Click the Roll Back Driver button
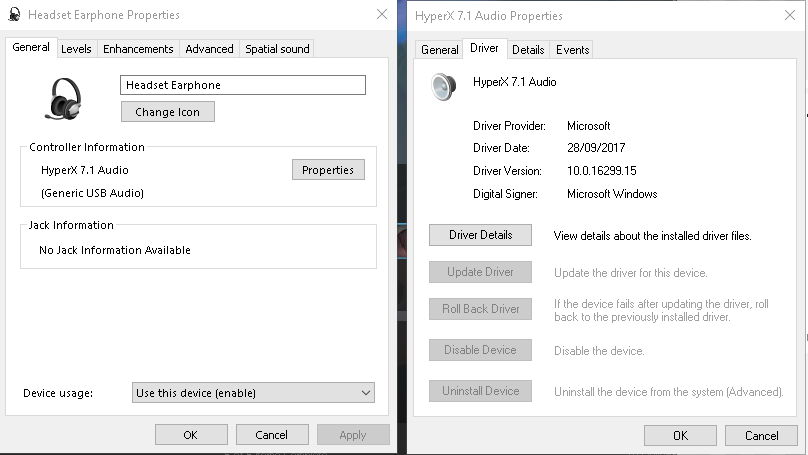Viewport: 808px width, 455px height. pos(480,309)
